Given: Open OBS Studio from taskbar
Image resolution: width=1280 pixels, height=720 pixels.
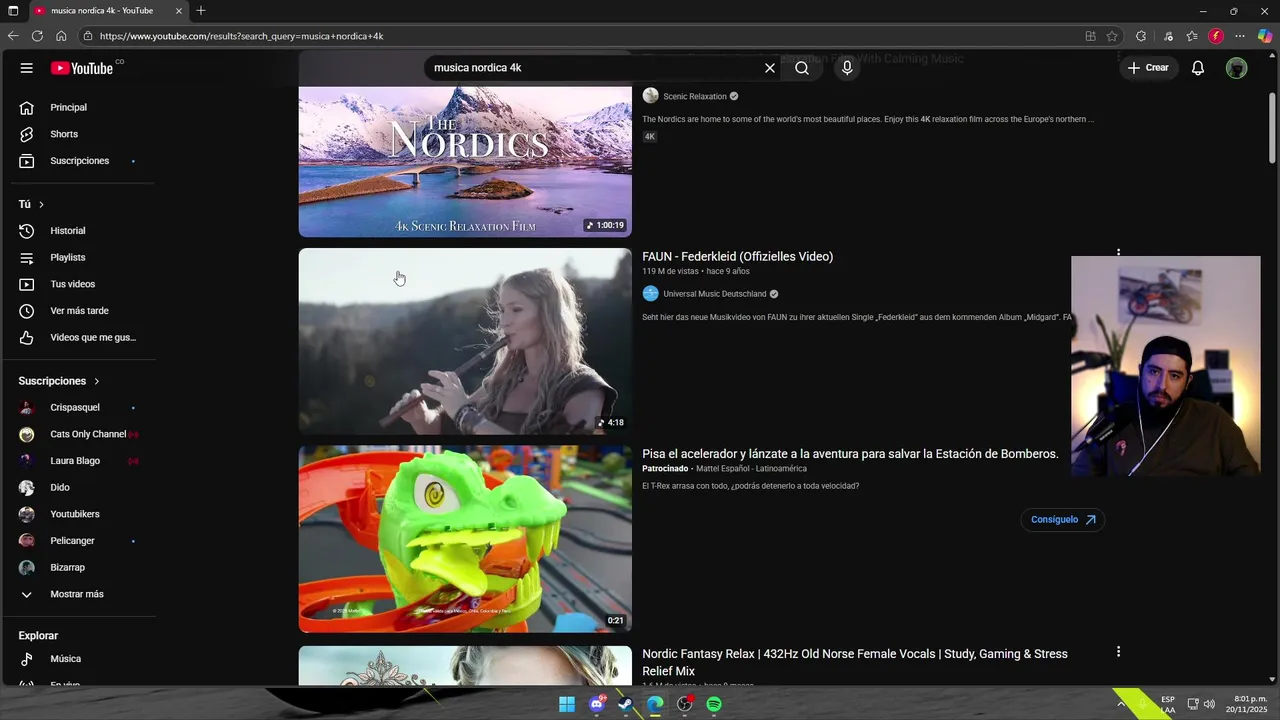Looking at the screenshot, I should tap(685, 704).
